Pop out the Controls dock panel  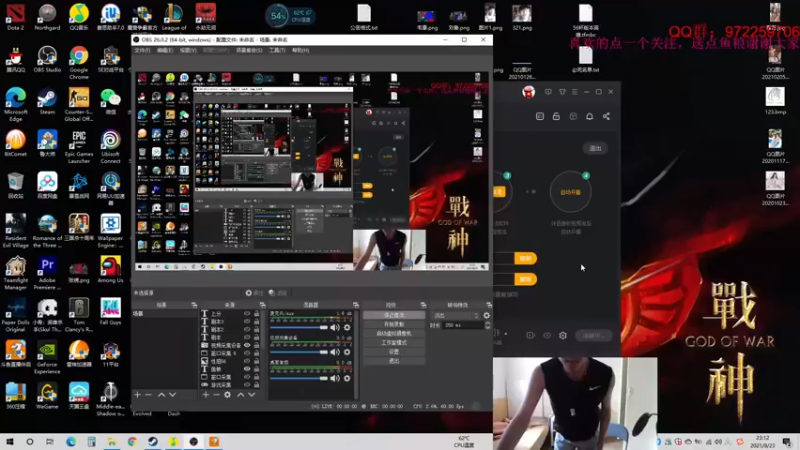tap(423, 305)
